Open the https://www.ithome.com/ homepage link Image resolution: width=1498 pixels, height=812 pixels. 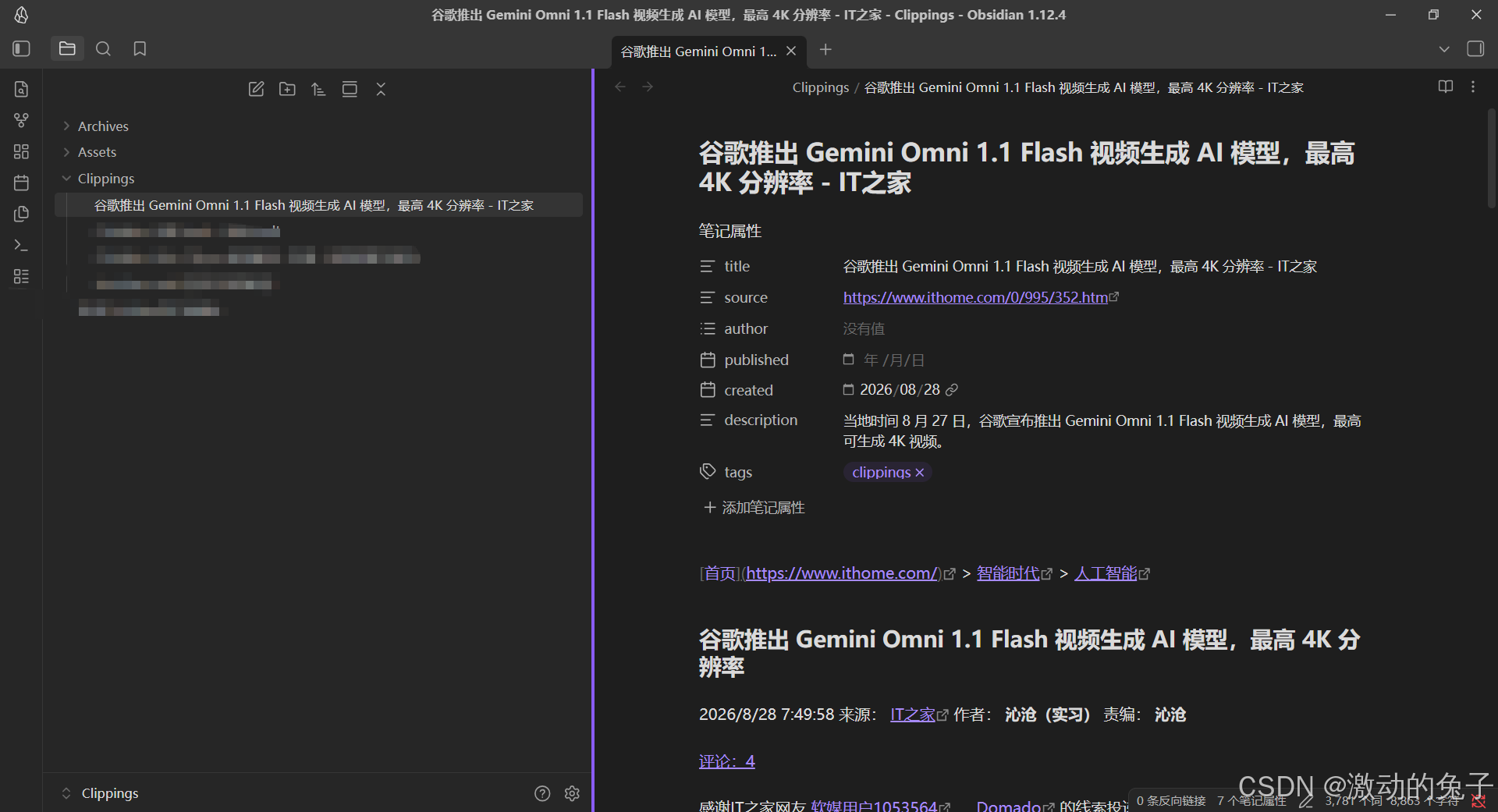click(x=843, y=573)
